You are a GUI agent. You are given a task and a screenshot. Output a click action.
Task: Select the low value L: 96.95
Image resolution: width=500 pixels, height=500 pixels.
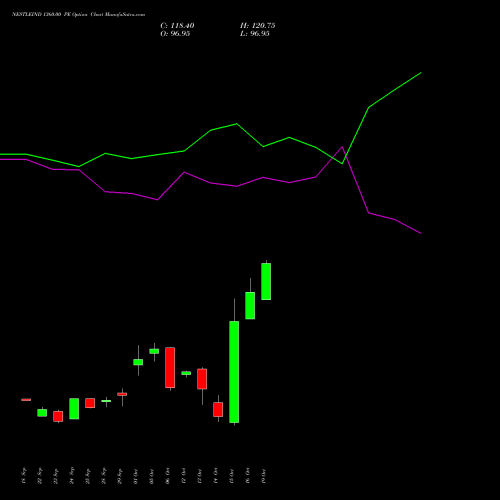pyautogui.click(x=255, y=34)
